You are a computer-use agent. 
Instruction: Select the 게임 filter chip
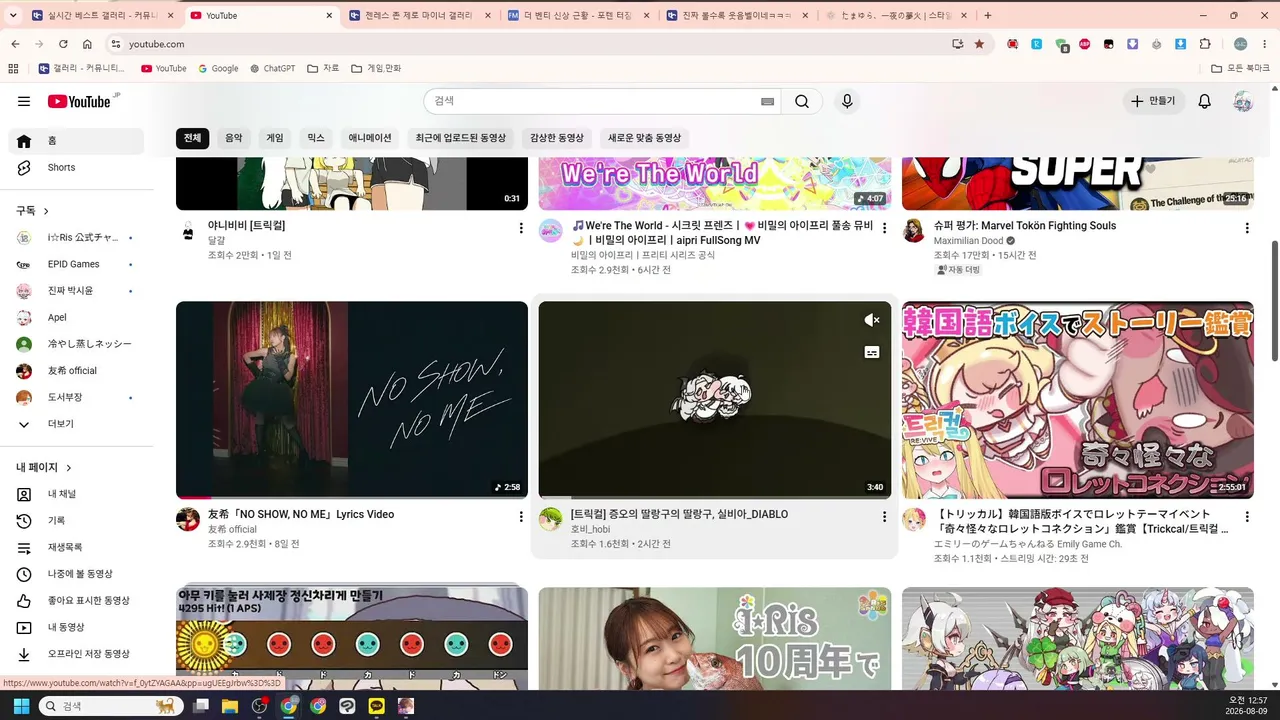pyautogui.click(x=275, y=138)
